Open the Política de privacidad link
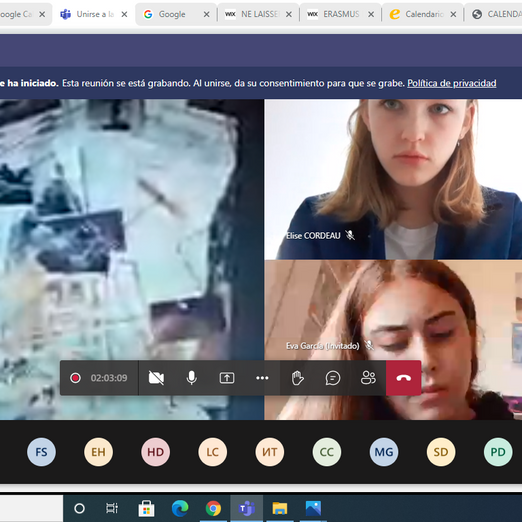This screenshot has height=522, width=522. [452, 83]
